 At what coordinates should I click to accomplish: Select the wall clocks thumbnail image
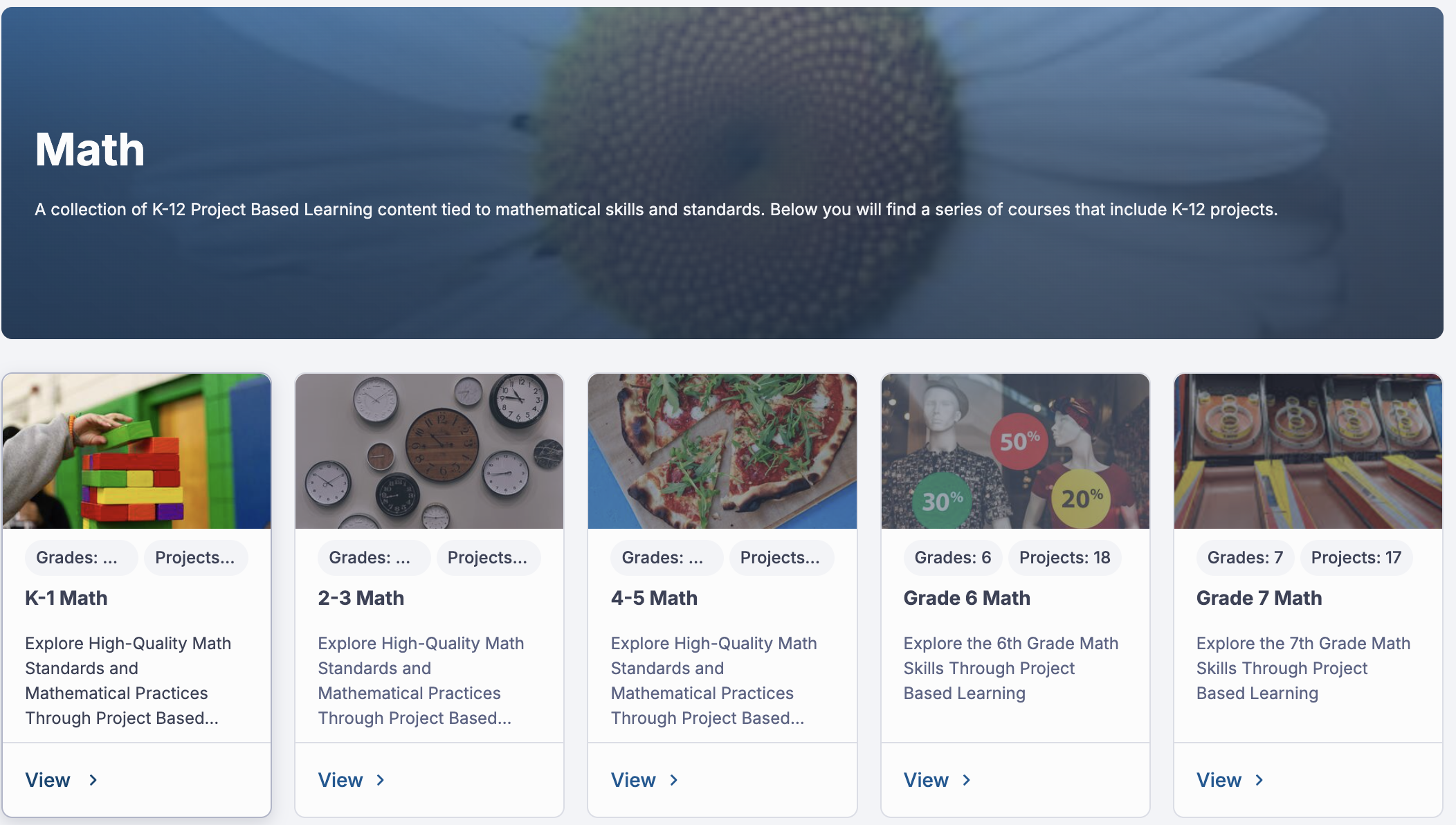429,451
